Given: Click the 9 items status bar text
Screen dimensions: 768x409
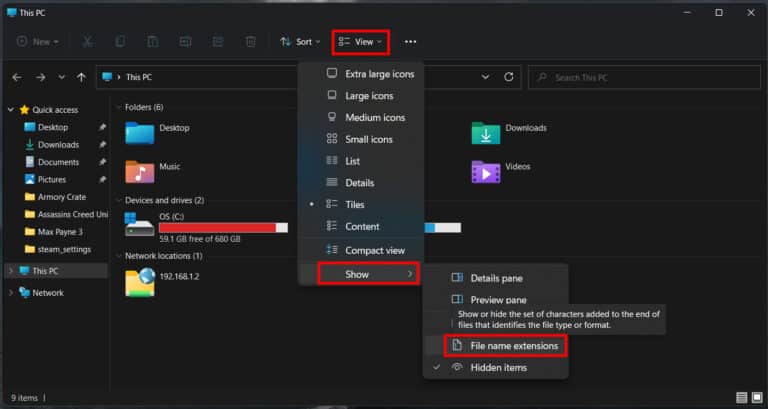Looking at the screenshot, I should point(24,398).
